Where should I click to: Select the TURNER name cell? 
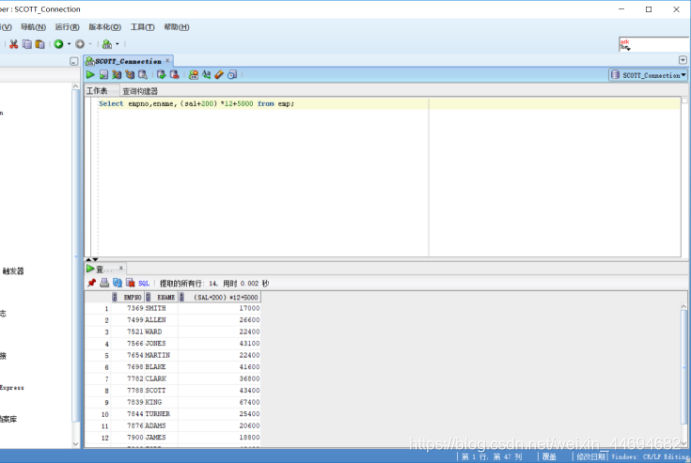pyautogui.click(x=161, y=414)
